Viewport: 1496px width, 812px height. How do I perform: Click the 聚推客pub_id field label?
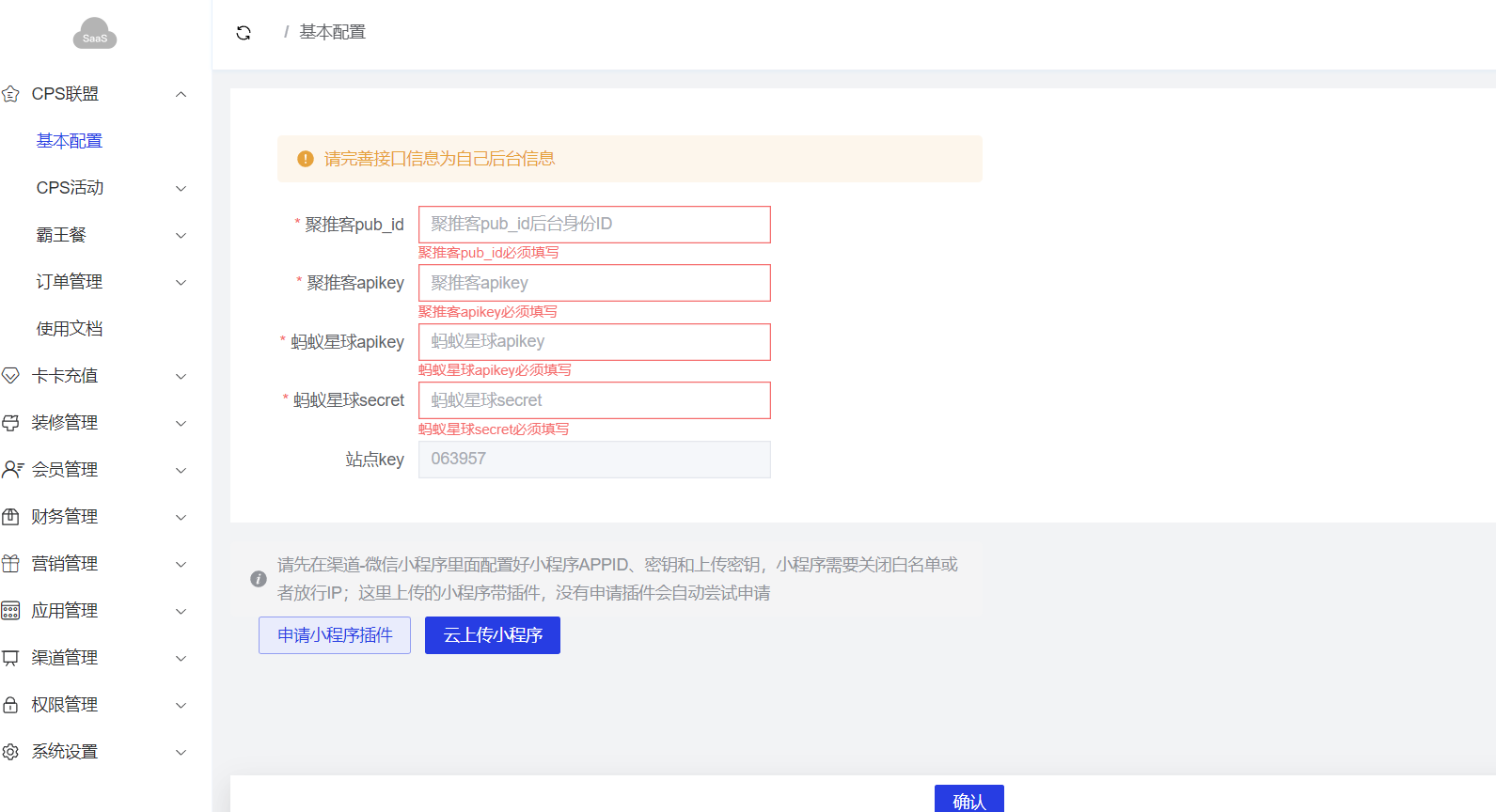pyautogui.click(x=354, y=225)
